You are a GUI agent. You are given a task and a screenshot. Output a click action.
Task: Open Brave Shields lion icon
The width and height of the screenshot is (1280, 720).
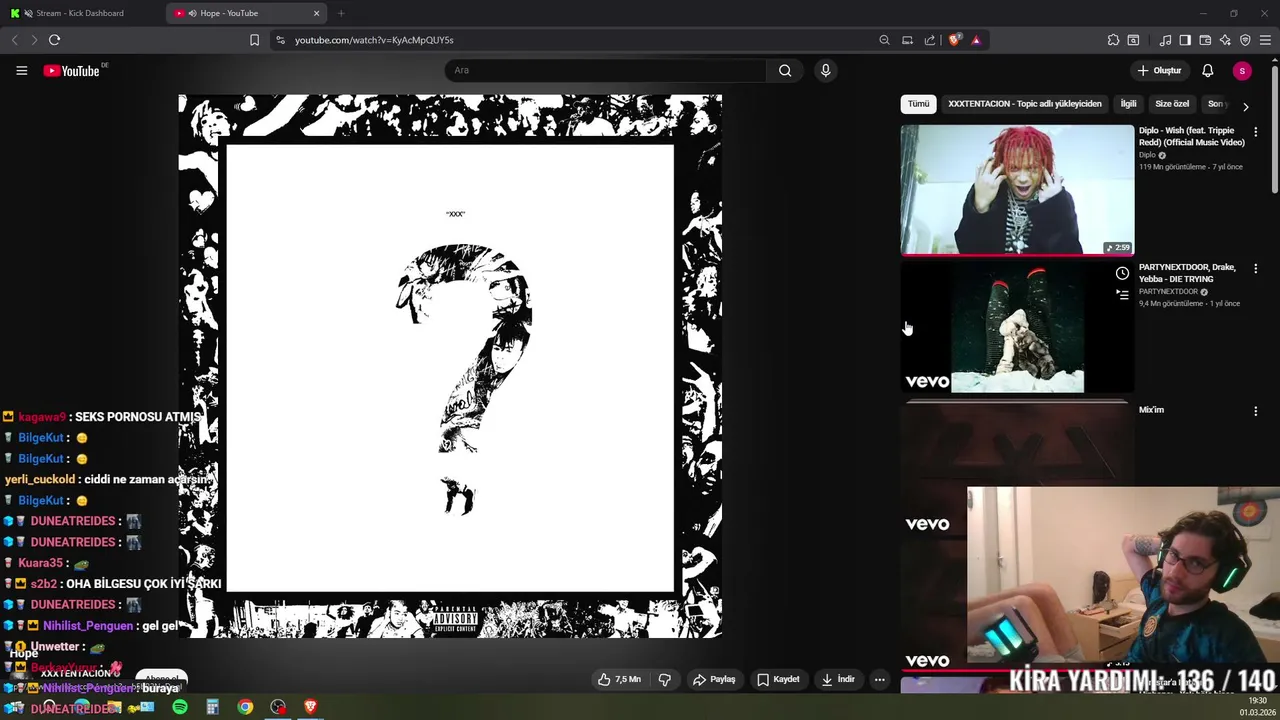click(954, 40)
